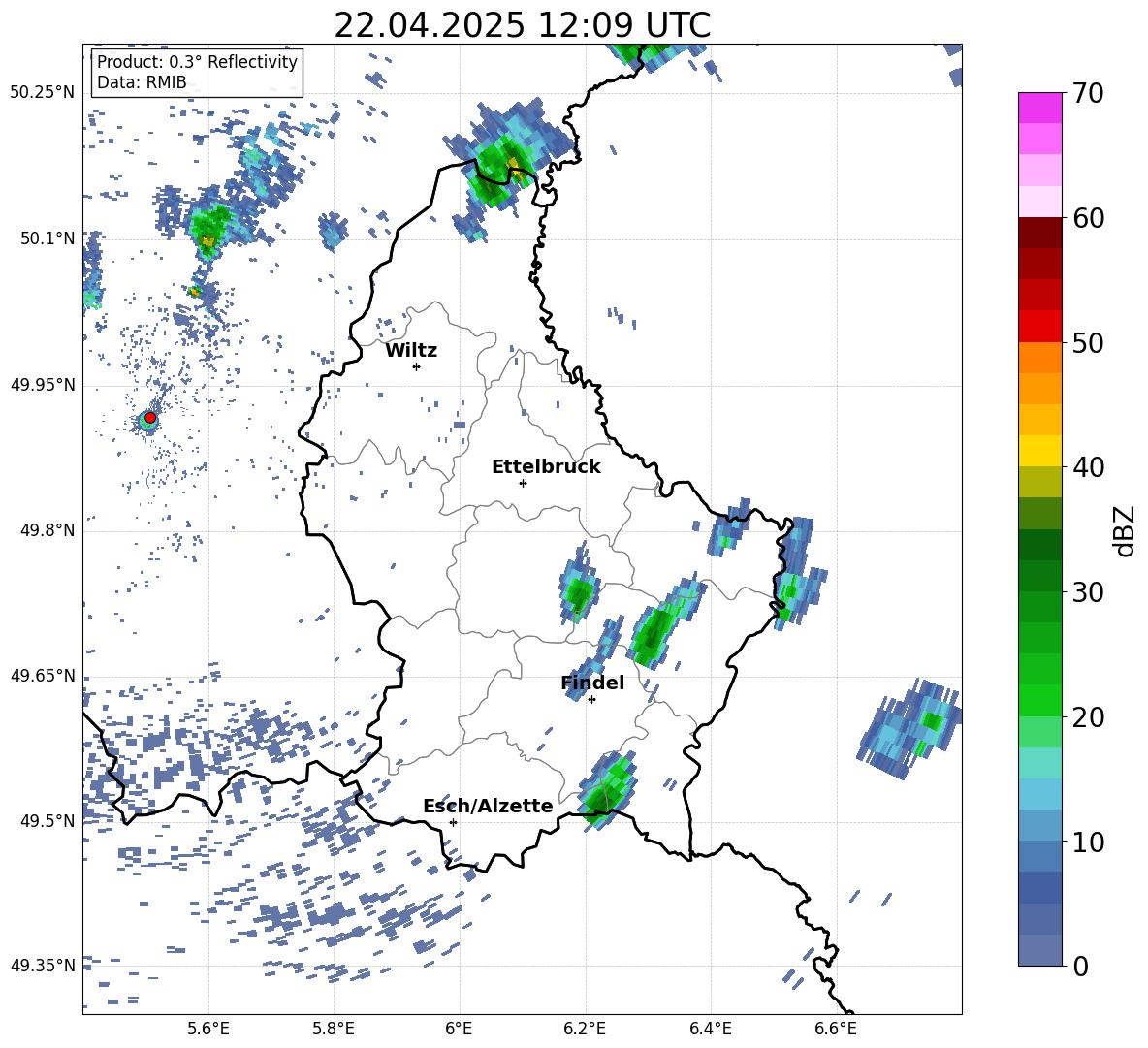The height and width of the screenshot is (1048, 1148).
Task: Click the 6.2°E longitude label
Action: click(x=585, y=1029)
